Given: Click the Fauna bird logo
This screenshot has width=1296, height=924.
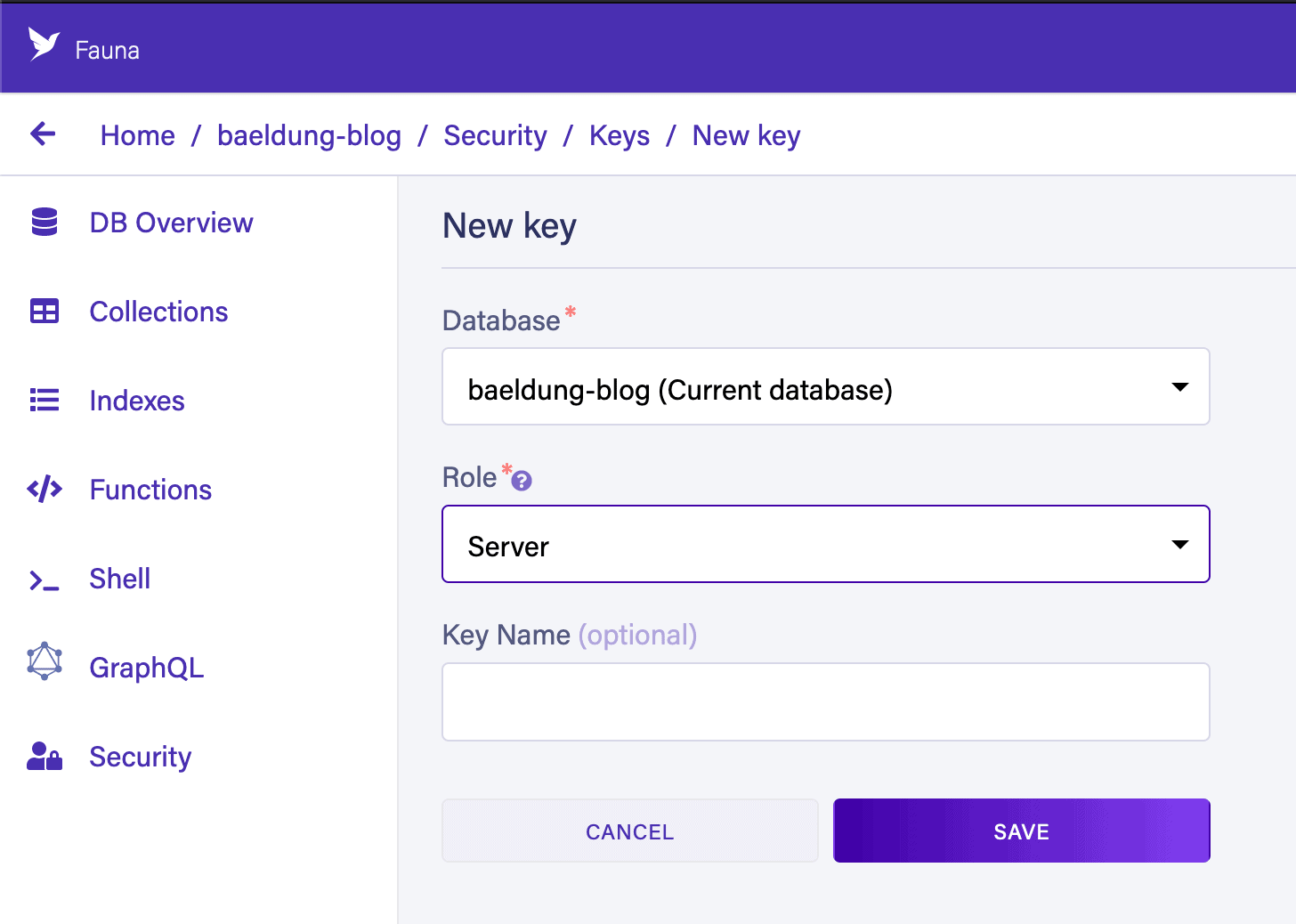Looking at the screenshot, I should (44, 44).
